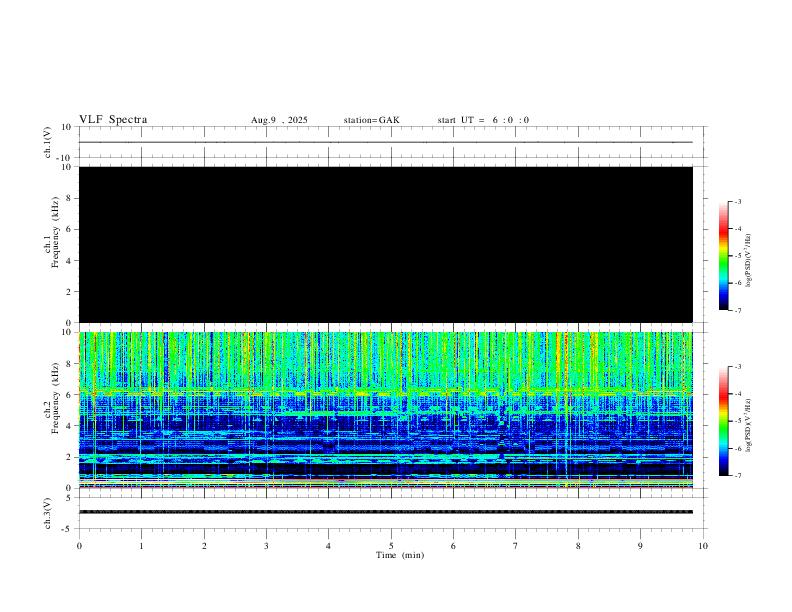Click the 'ch.2 Frequency (kHz)' axis label
The image size is (792, 612).
tap(51, 398)
